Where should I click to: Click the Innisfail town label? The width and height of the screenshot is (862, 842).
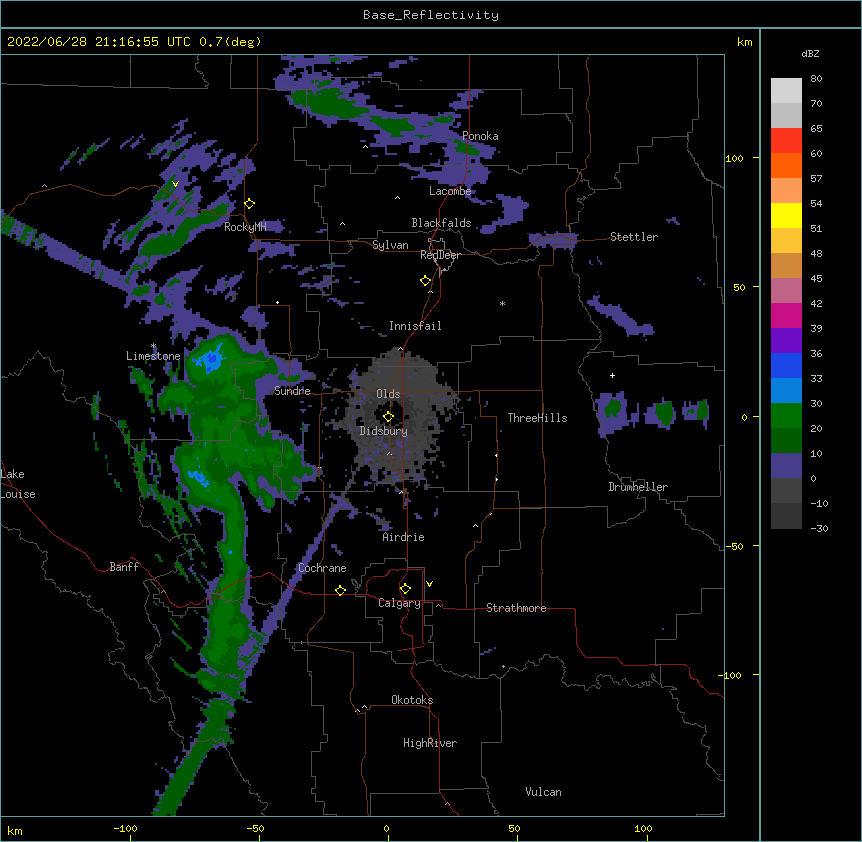point(415,326)
